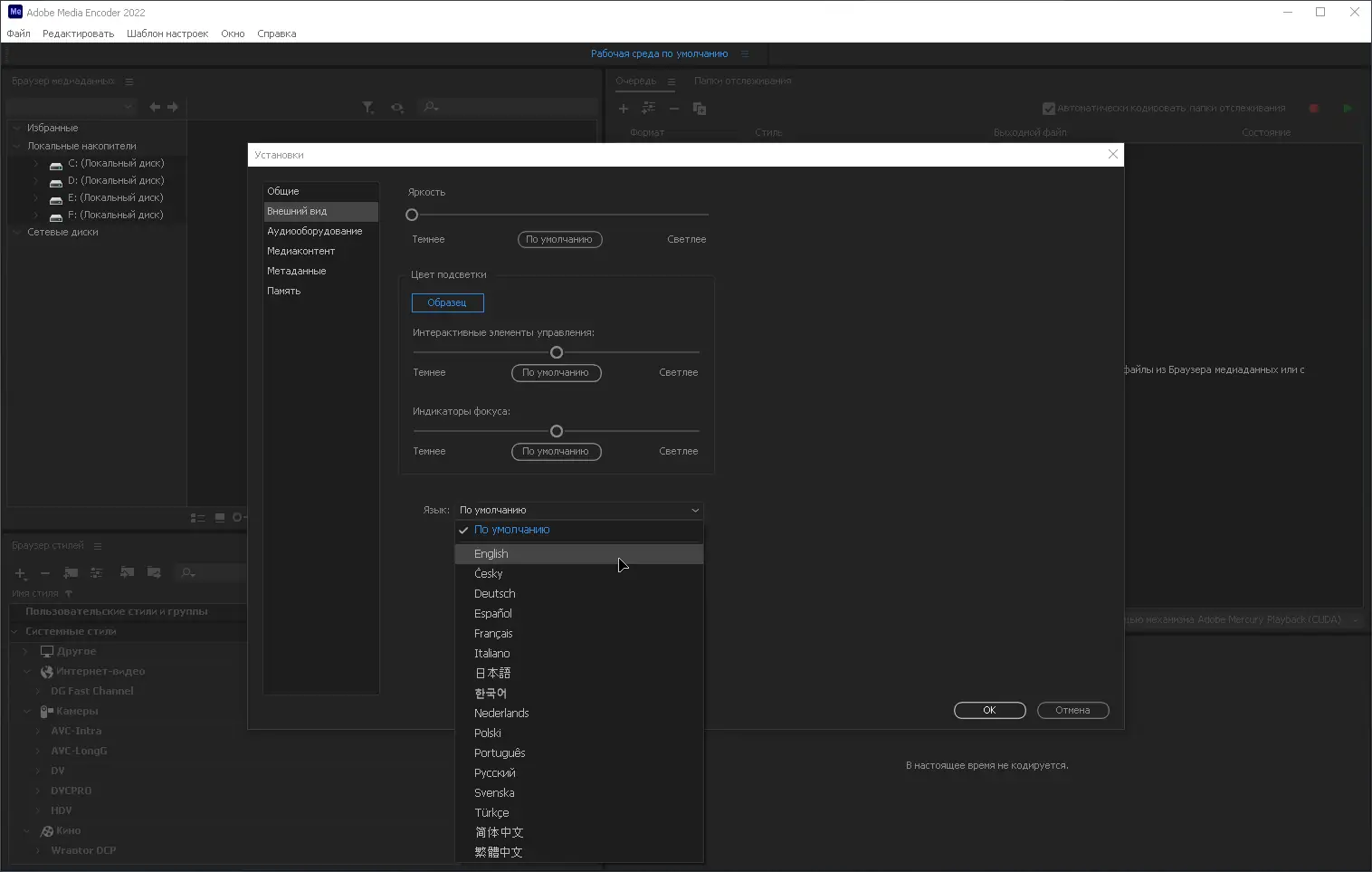1372x872 pixels.
Task: Click the red Stop Queue button
Action: (1314, 109)
